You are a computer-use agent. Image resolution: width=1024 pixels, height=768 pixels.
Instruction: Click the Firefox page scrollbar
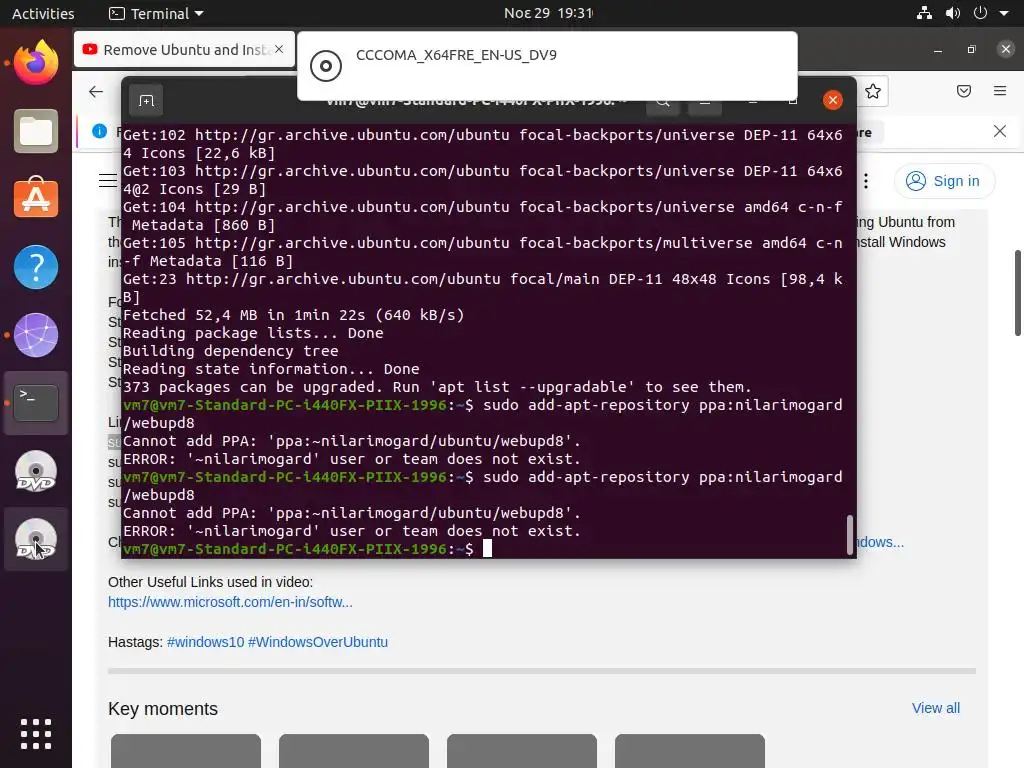[x=1018, y=293]
